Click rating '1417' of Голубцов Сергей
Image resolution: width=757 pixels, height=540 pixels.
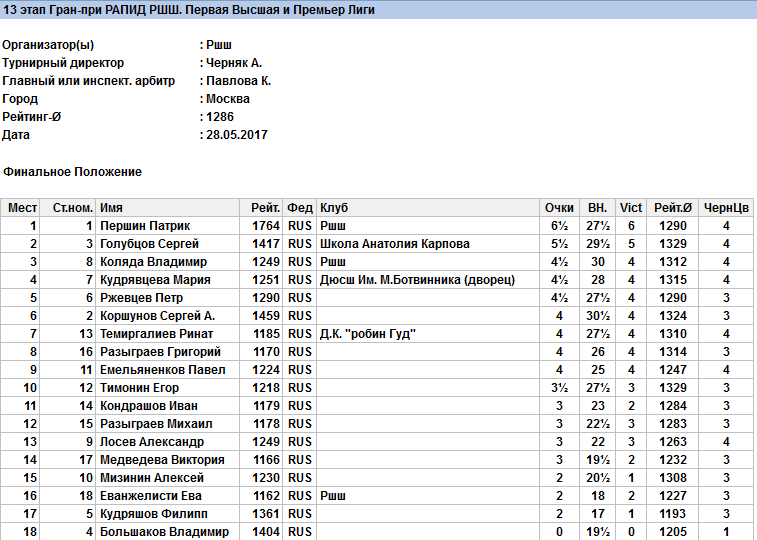coord(266,243)
